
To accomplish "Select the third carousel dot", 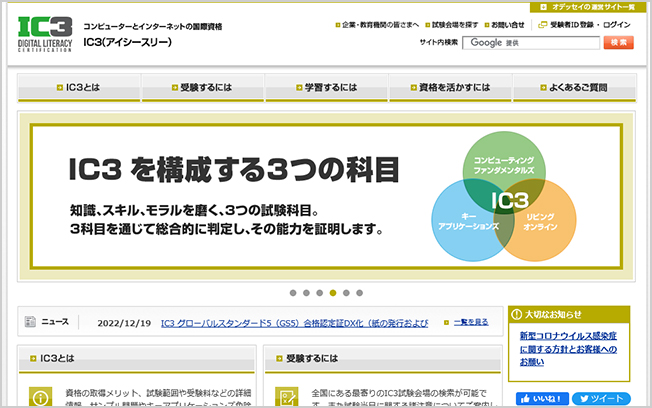I will pyautogui.click(x=319, y=293).
